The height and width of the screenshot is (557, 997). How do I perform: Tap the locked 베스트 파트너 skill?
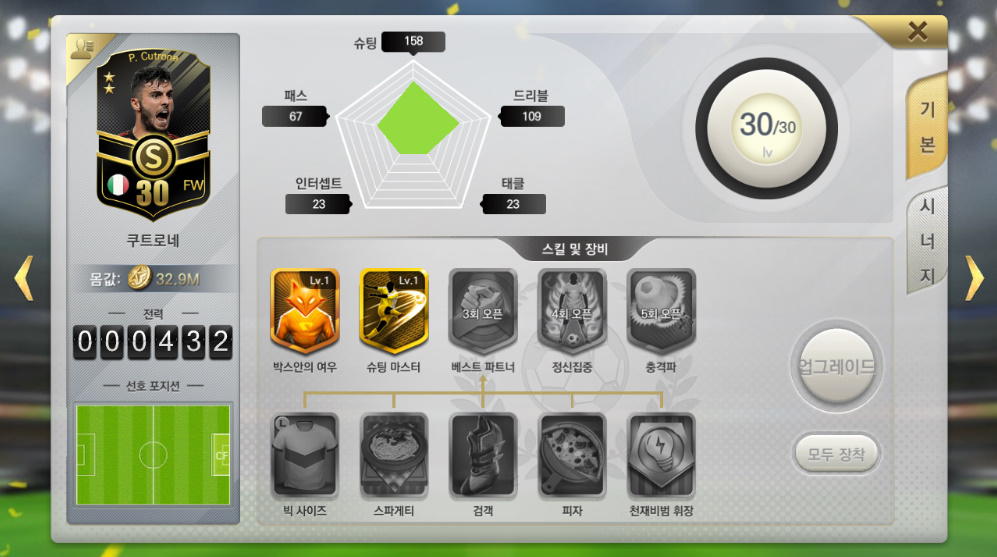[483, 310]
